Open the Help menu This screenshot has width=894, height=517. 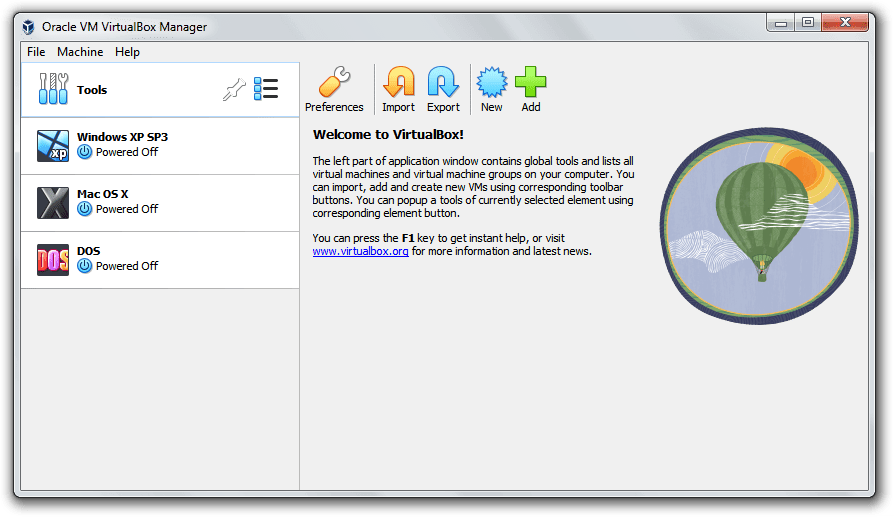(127, 52)
